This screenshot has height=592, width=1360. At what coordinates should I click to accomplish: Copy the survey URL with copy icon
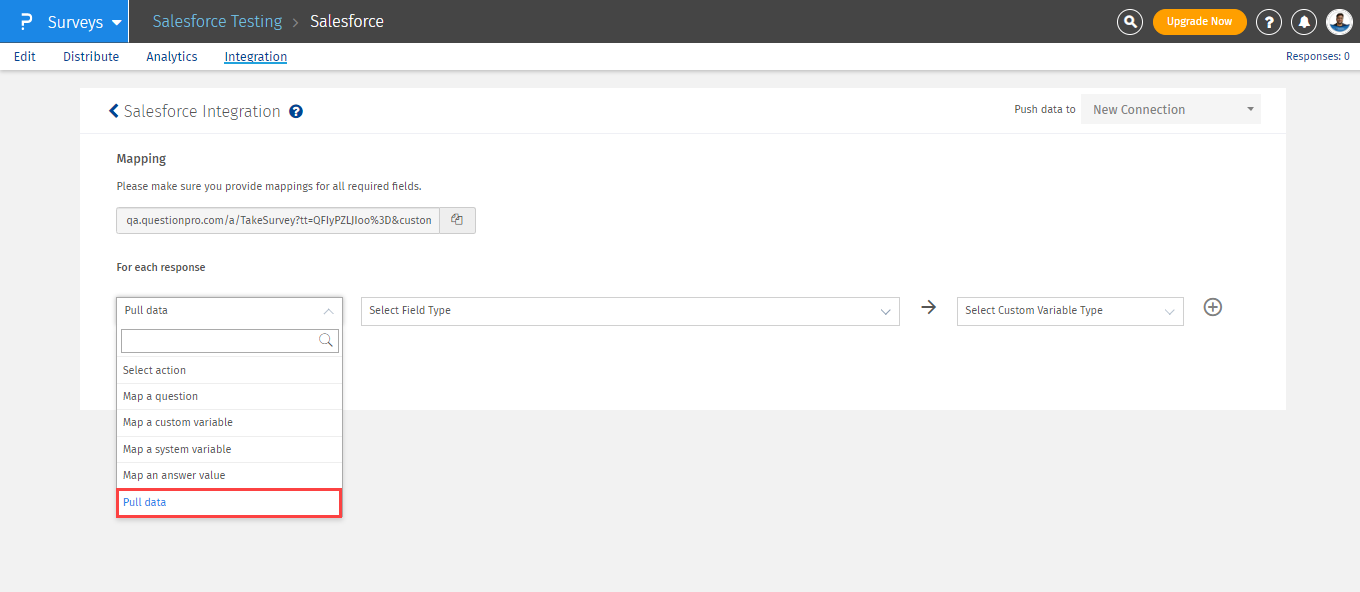pyautogui.click(x=457, y=220)
